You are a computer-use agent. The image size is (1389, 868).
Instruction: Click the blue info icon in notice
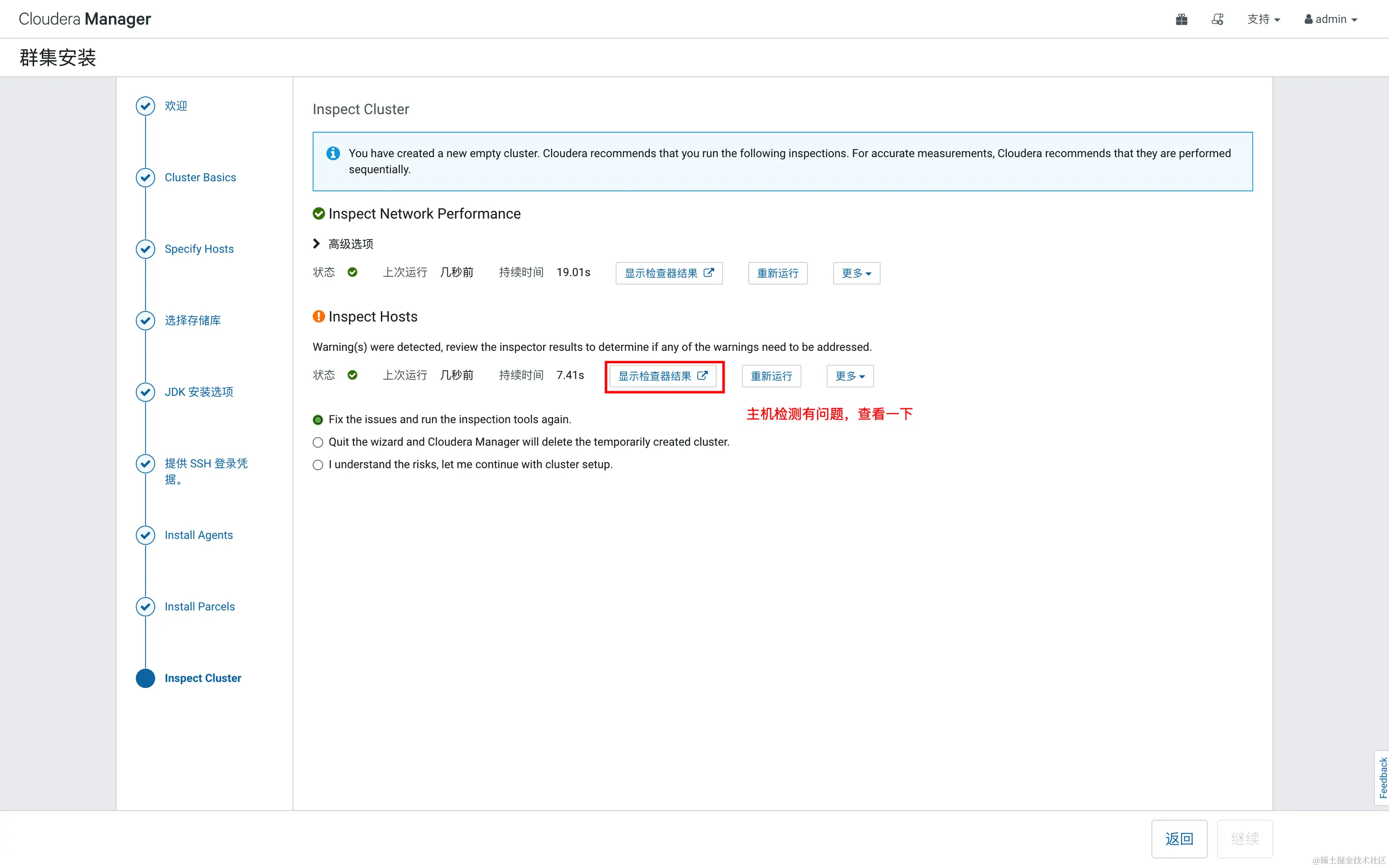(333, 153)
